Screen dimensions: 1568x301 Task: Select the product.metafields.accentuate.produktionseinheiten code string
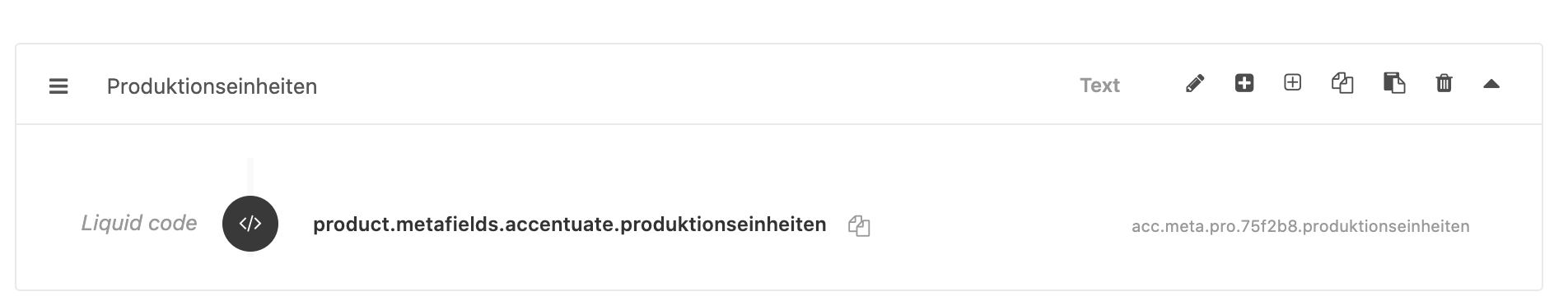coord(569,225)
